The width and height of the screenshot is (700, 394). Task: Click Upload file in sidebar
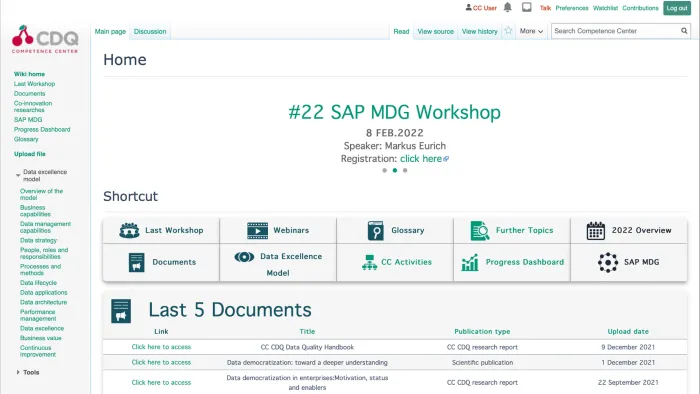(29, 154)
